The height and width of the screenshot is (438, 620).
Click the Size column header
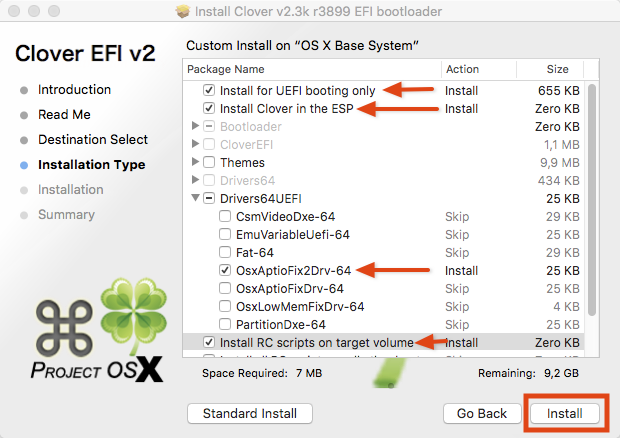(x=550, y=69)
